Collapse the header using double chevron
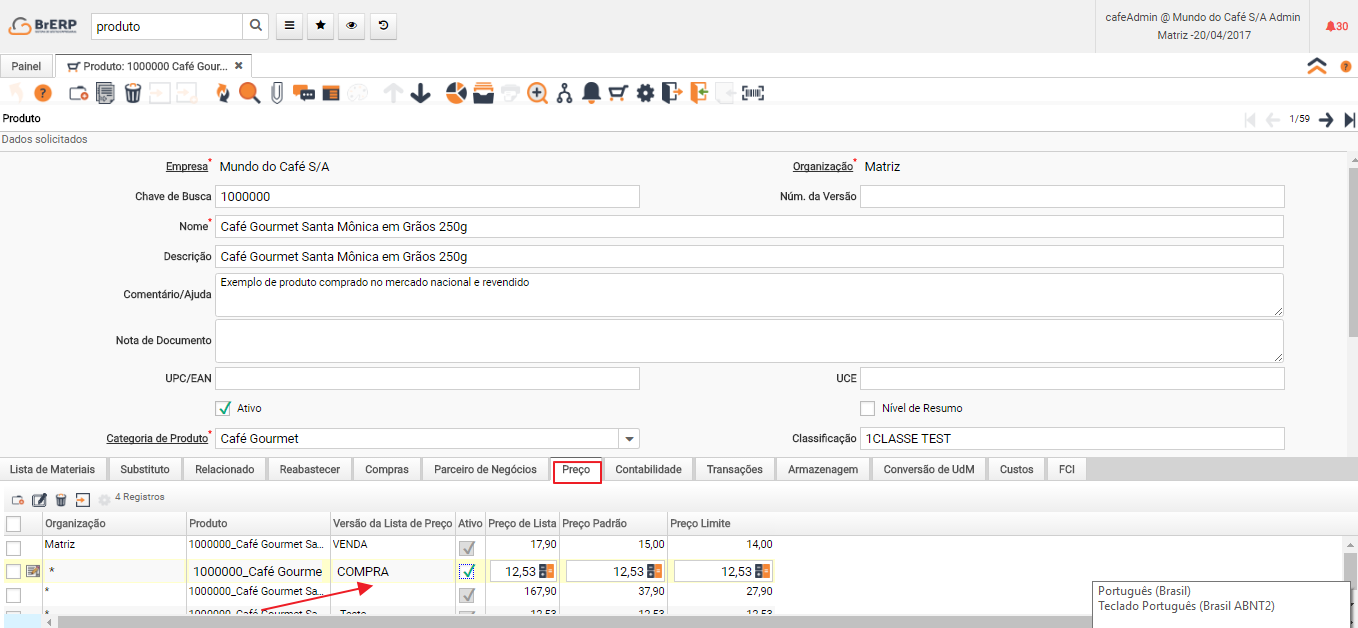1358x628 pixels. [1317, 66]
